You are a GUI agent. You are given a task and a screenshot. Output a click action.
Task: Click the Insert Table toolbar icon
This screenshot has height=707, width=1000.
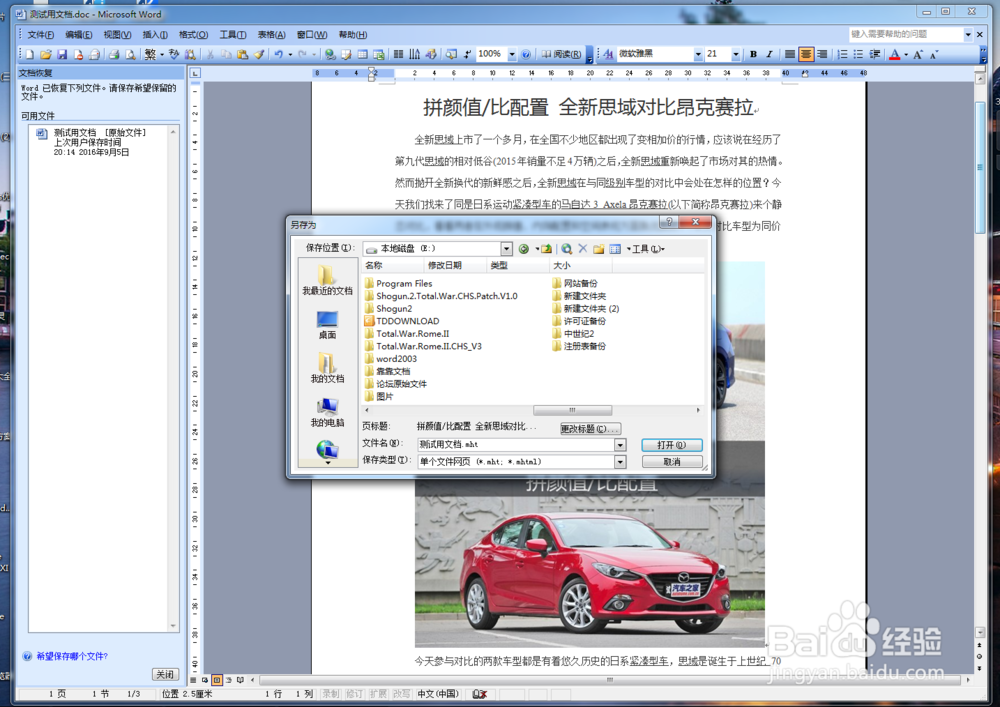coord(362,55)
